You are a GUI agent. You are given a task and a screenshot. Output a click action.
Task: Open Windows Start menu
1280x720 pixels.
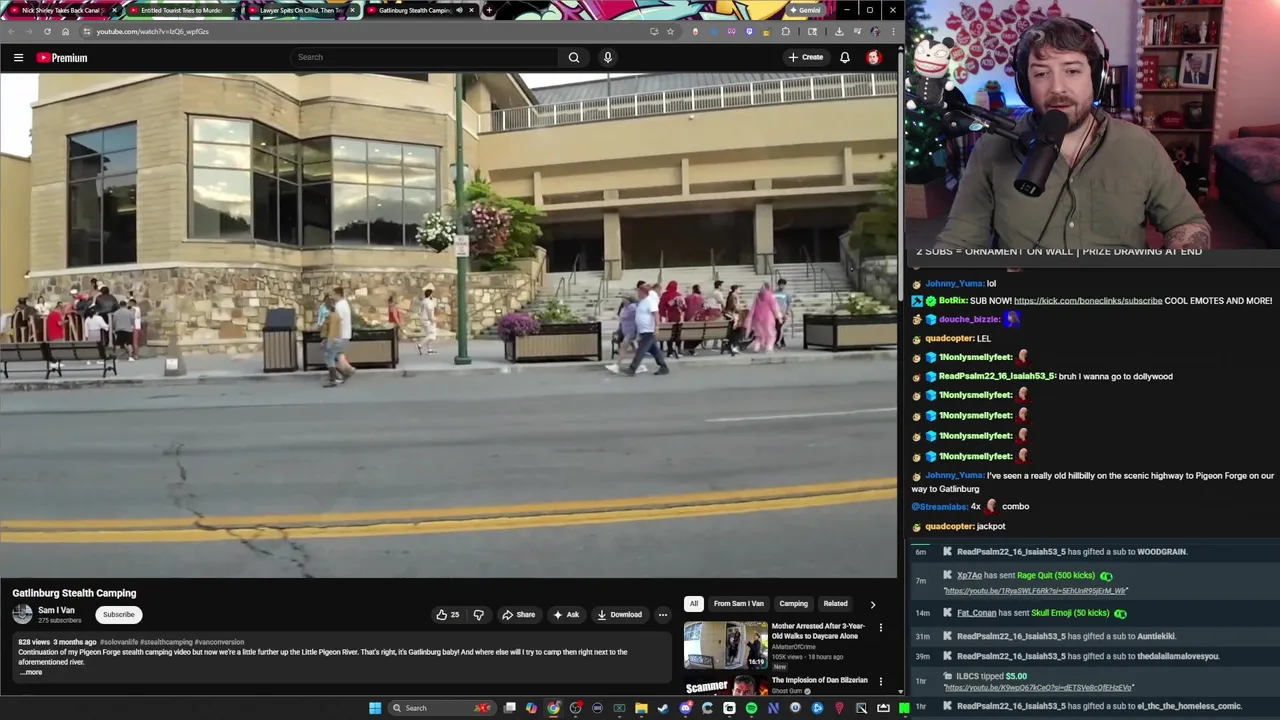pos(375,708)
